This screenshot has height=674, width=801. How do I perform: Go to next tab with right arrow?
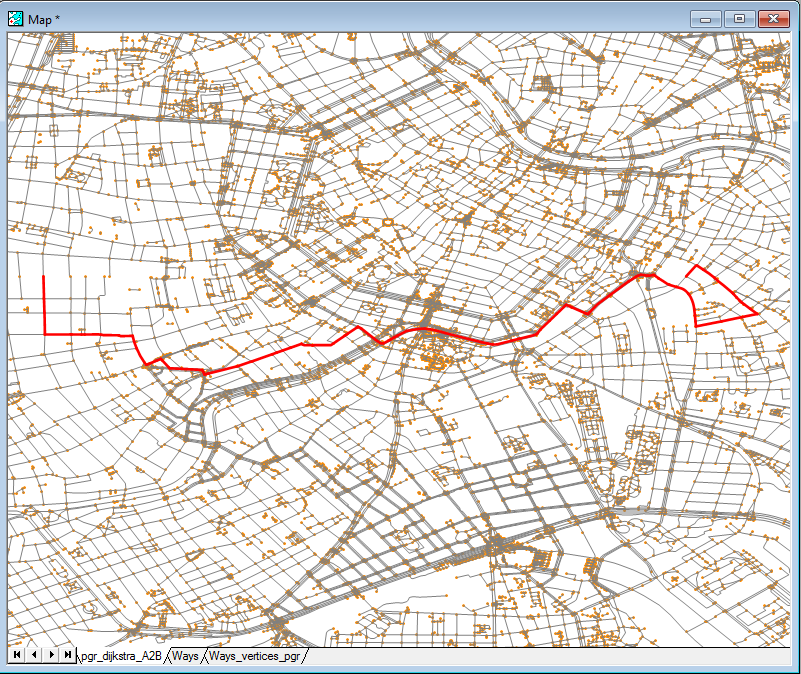[x=51, y=655]
